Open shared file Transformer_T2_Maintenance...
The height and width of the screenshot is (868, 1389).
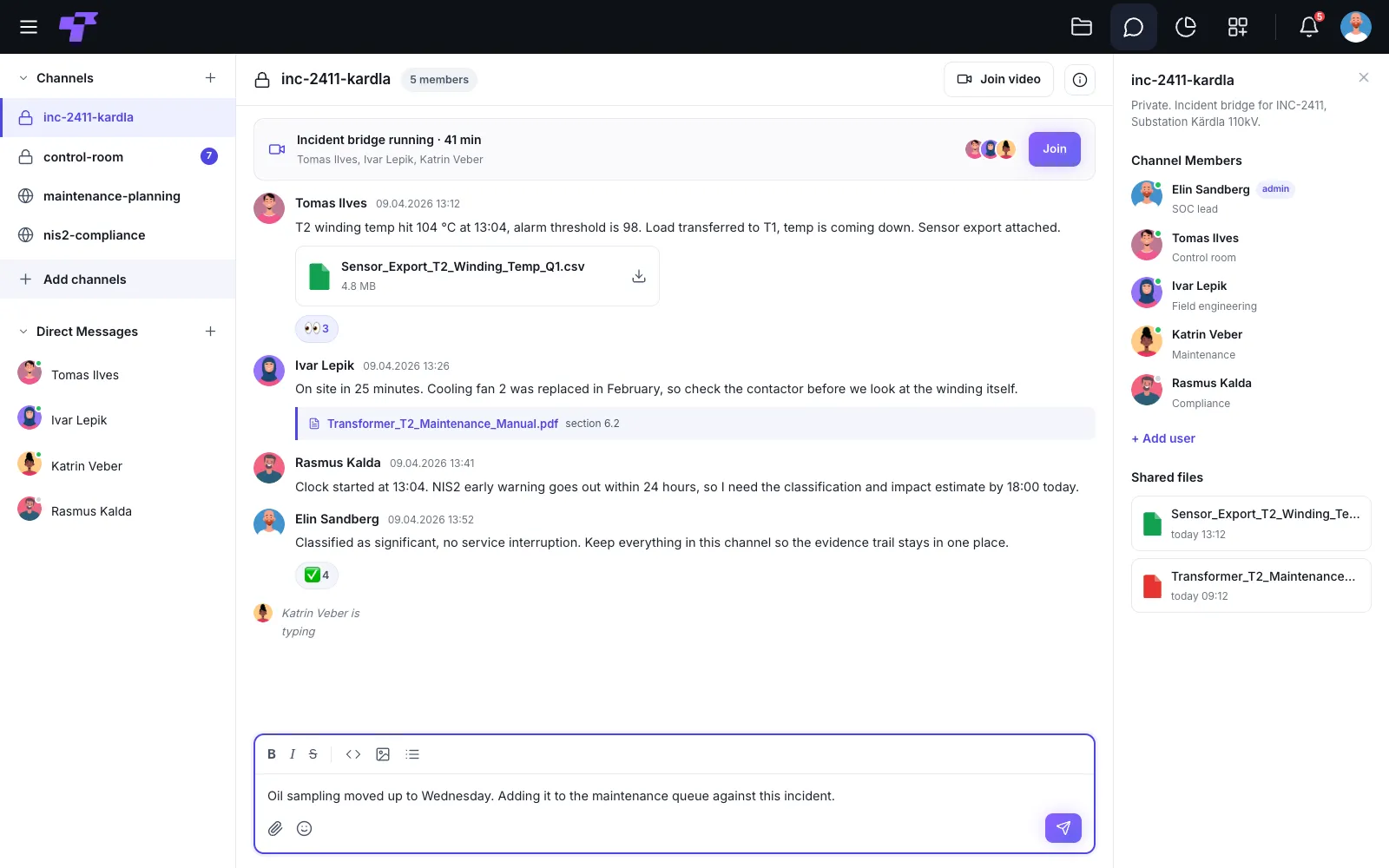[x=1251, y=586]
